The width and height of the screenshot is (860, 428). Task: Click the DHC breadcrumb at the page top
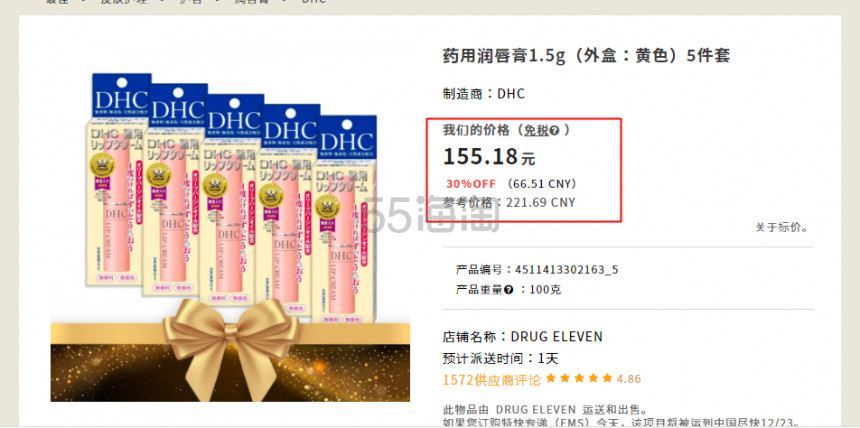tap(314, 2)
